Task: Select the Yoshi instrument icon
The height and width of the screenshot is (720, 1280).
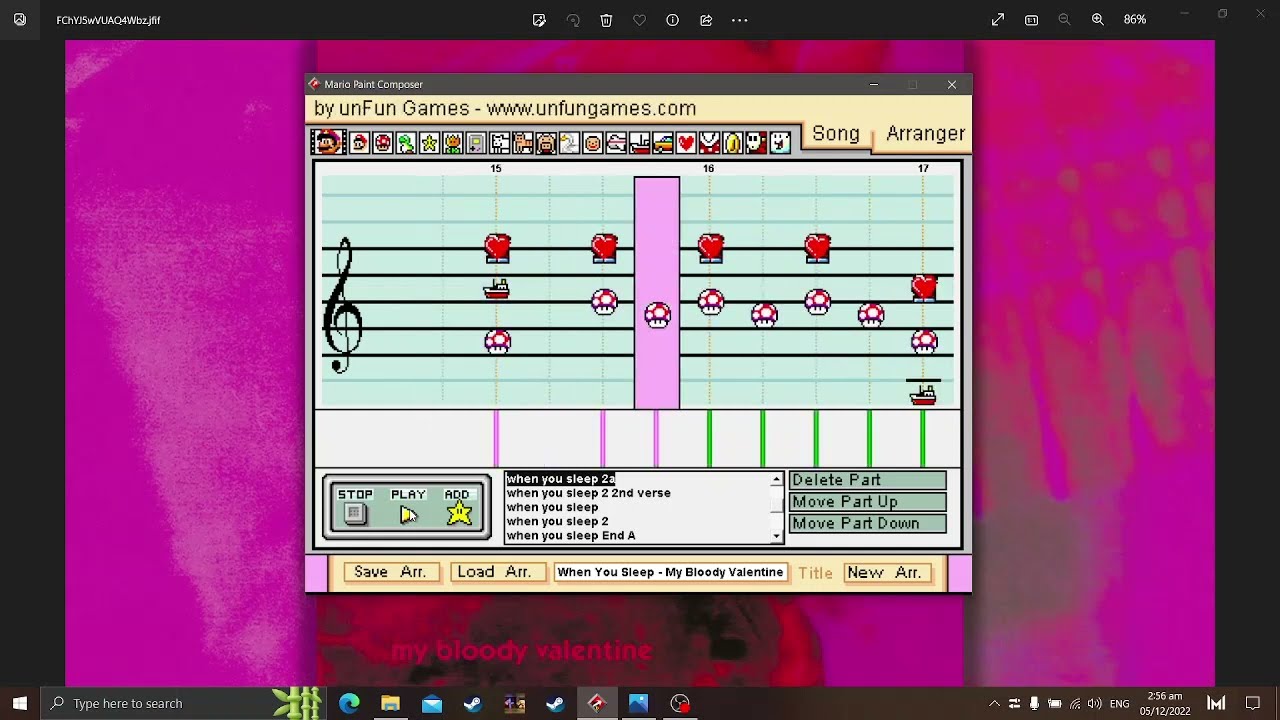Action: pos(406,143)
